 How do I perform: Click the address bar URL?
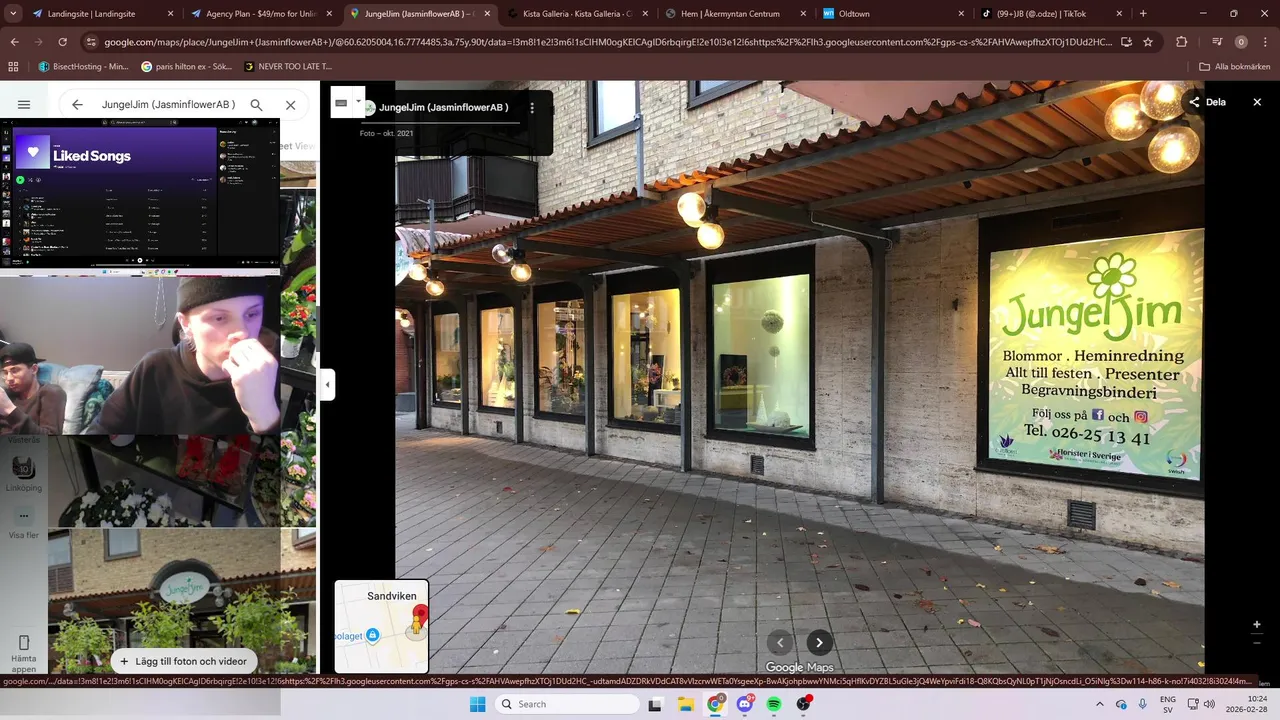tap(607, 42)
